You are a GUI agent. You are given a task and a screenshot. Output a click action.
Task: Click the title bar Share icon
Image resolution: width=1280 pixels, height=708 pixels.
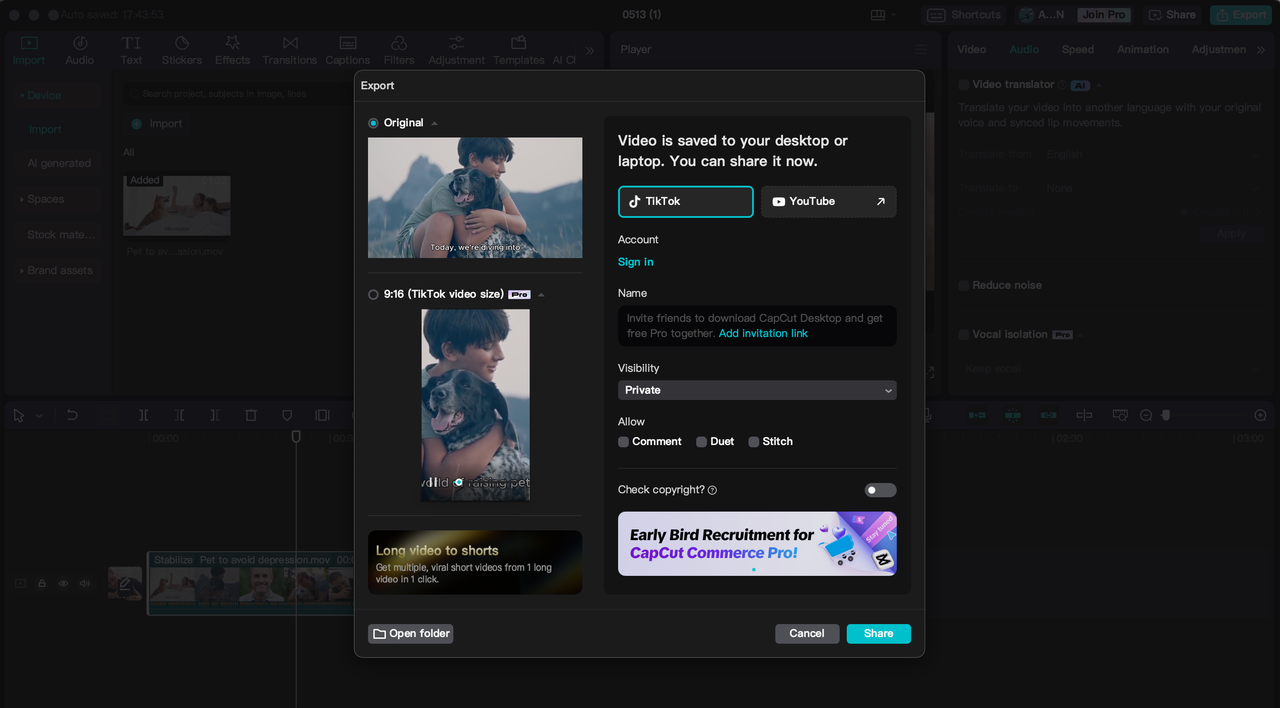[1156, 15]
